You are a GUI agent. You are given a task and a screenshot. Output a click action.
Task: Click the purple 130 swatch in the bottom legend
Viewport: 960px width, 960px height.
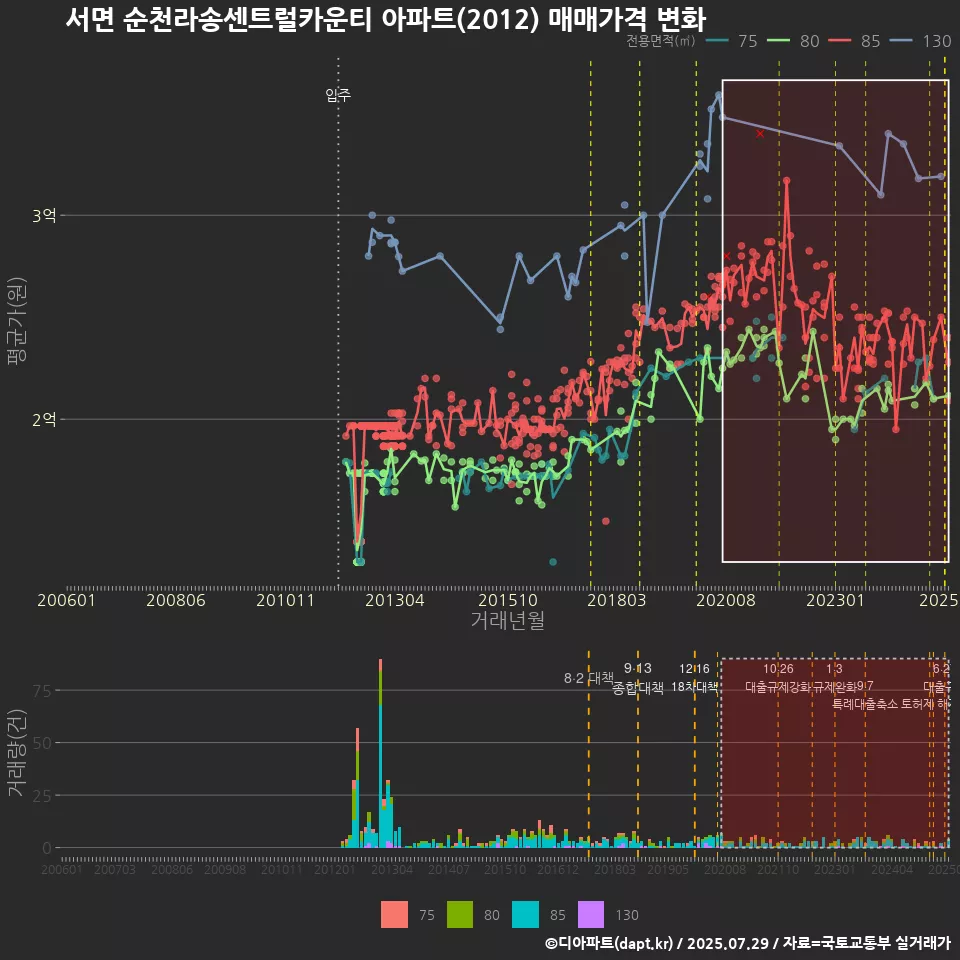[591, 915]
